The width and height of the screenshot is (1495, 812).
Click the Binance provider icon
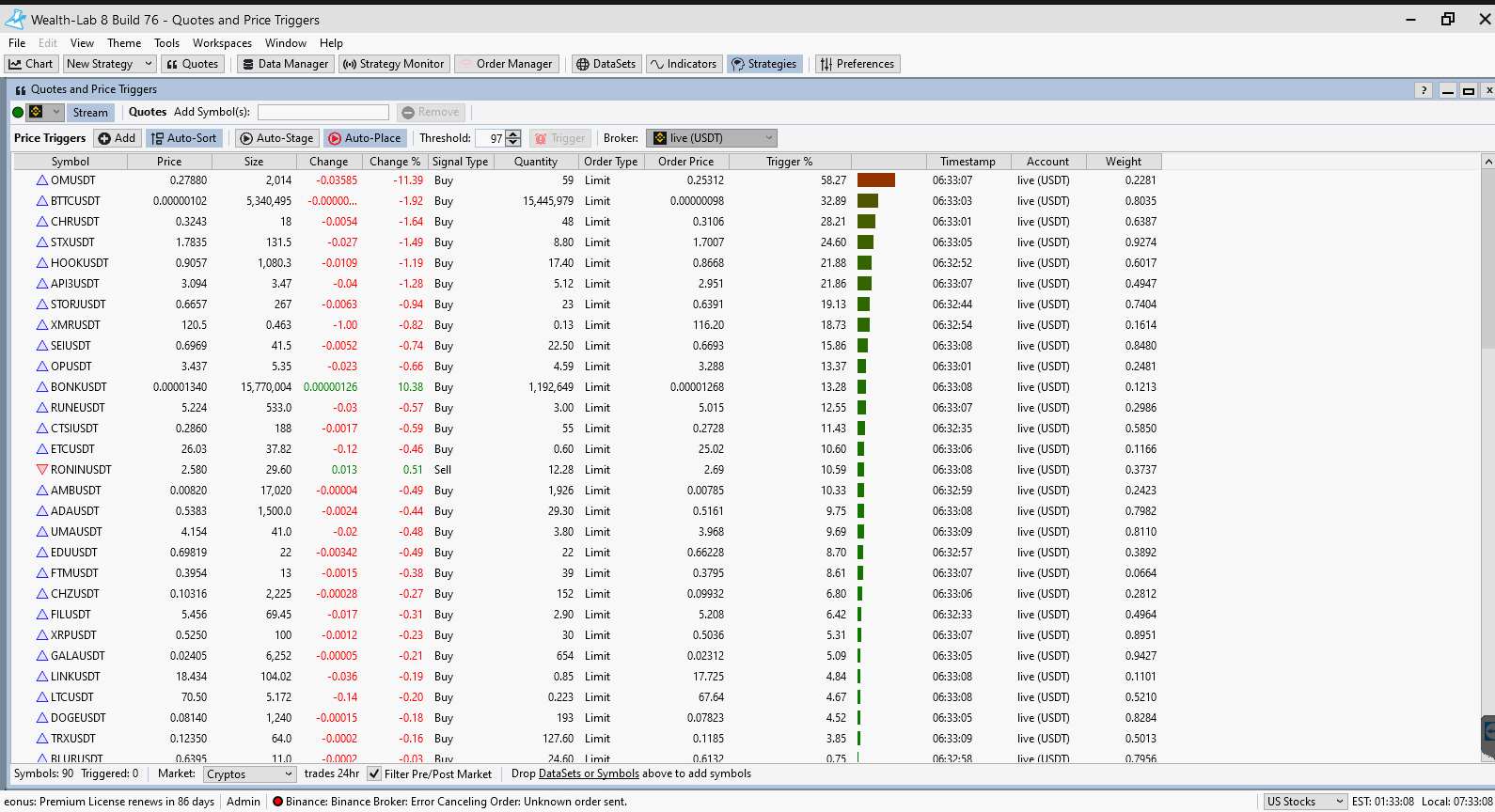click(36, 112)
